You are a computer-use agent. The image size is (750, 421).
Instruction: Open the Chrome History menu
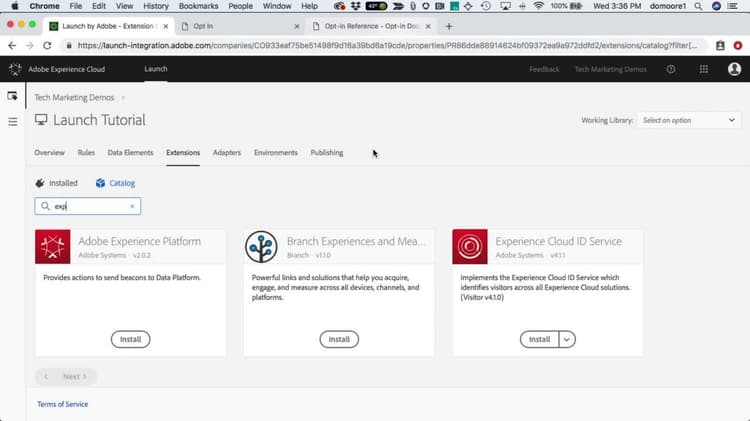click(156, 6)
